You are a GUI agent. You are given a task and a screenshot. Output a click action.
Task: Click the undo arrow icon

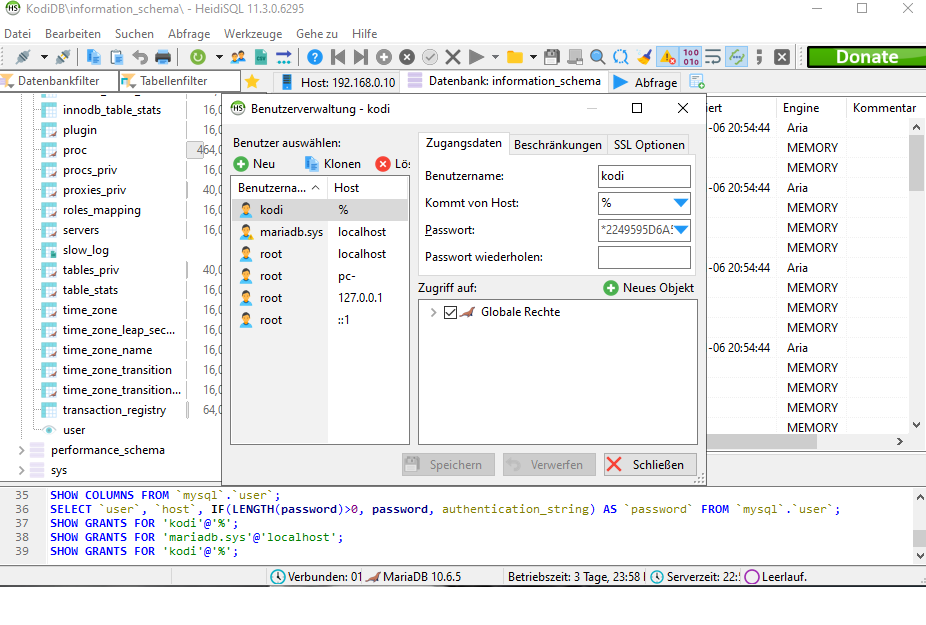[x=140, y=57]
